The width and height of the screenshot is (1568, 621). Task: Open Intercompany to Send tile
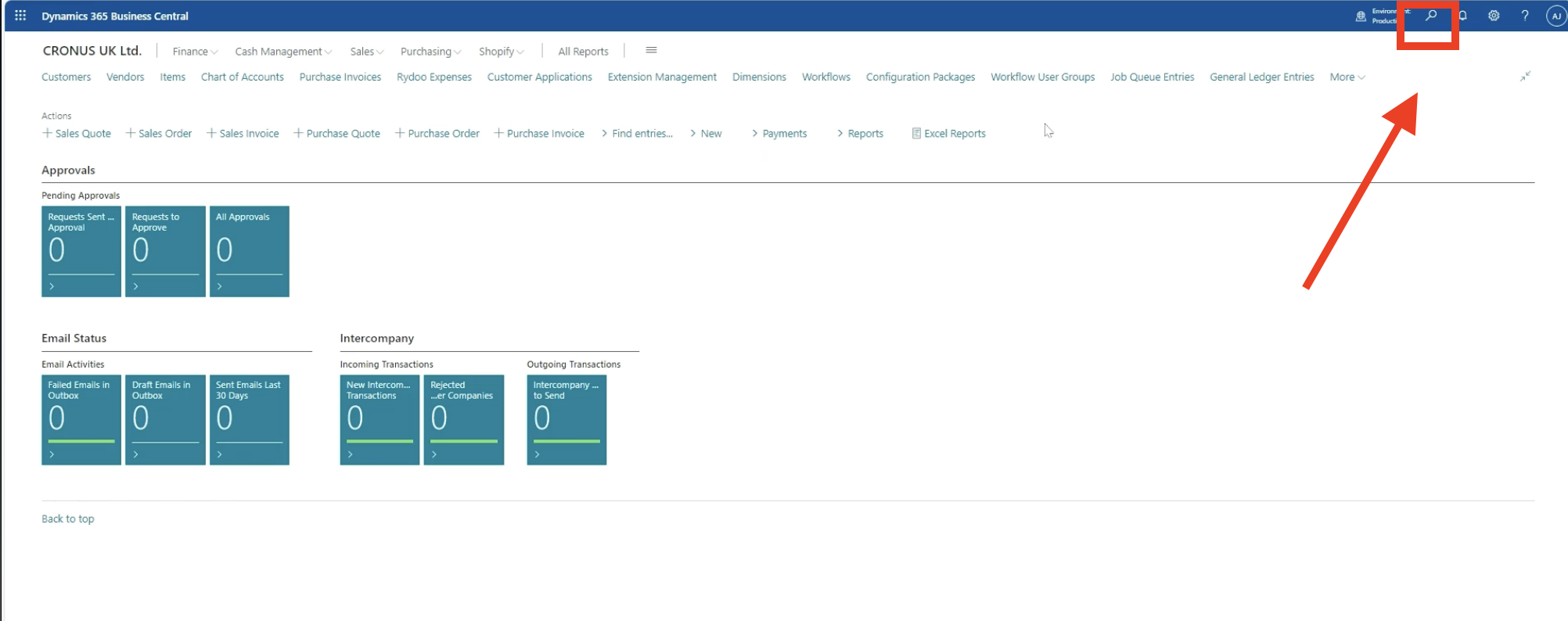[x=566, y=420]
